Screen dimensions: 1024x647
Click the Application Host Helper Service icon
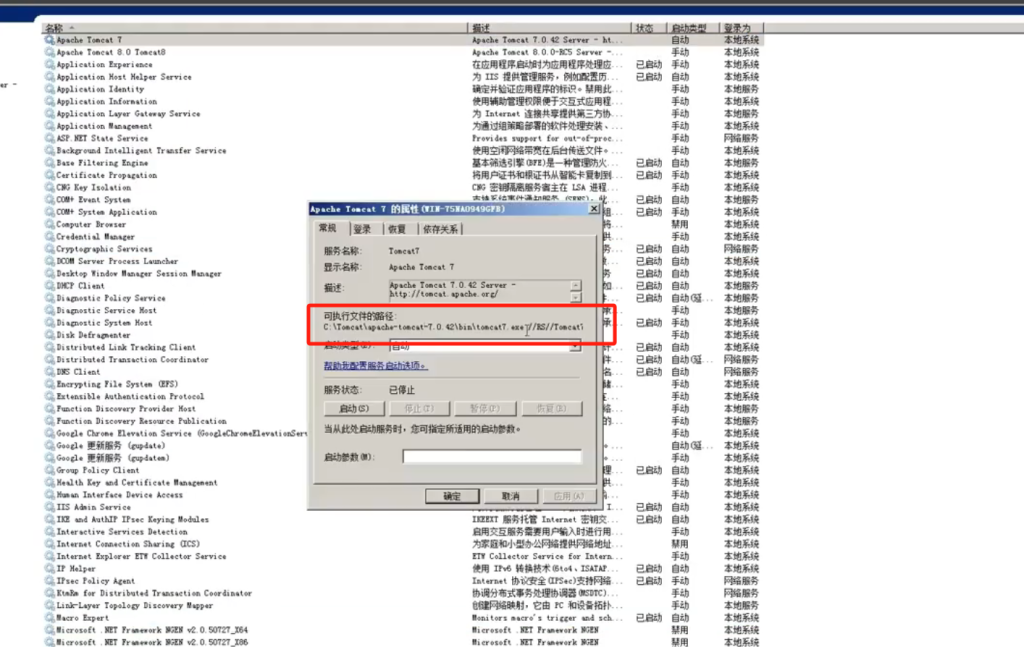(x=50, y=77)
